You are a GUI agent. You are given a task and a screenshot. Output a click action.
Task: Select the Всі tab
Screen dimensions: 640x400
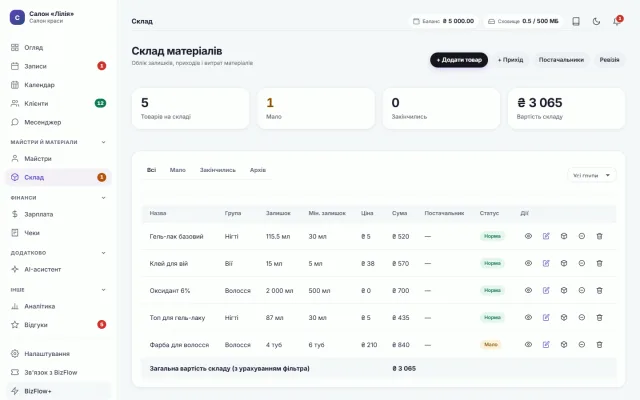[151, 170]
